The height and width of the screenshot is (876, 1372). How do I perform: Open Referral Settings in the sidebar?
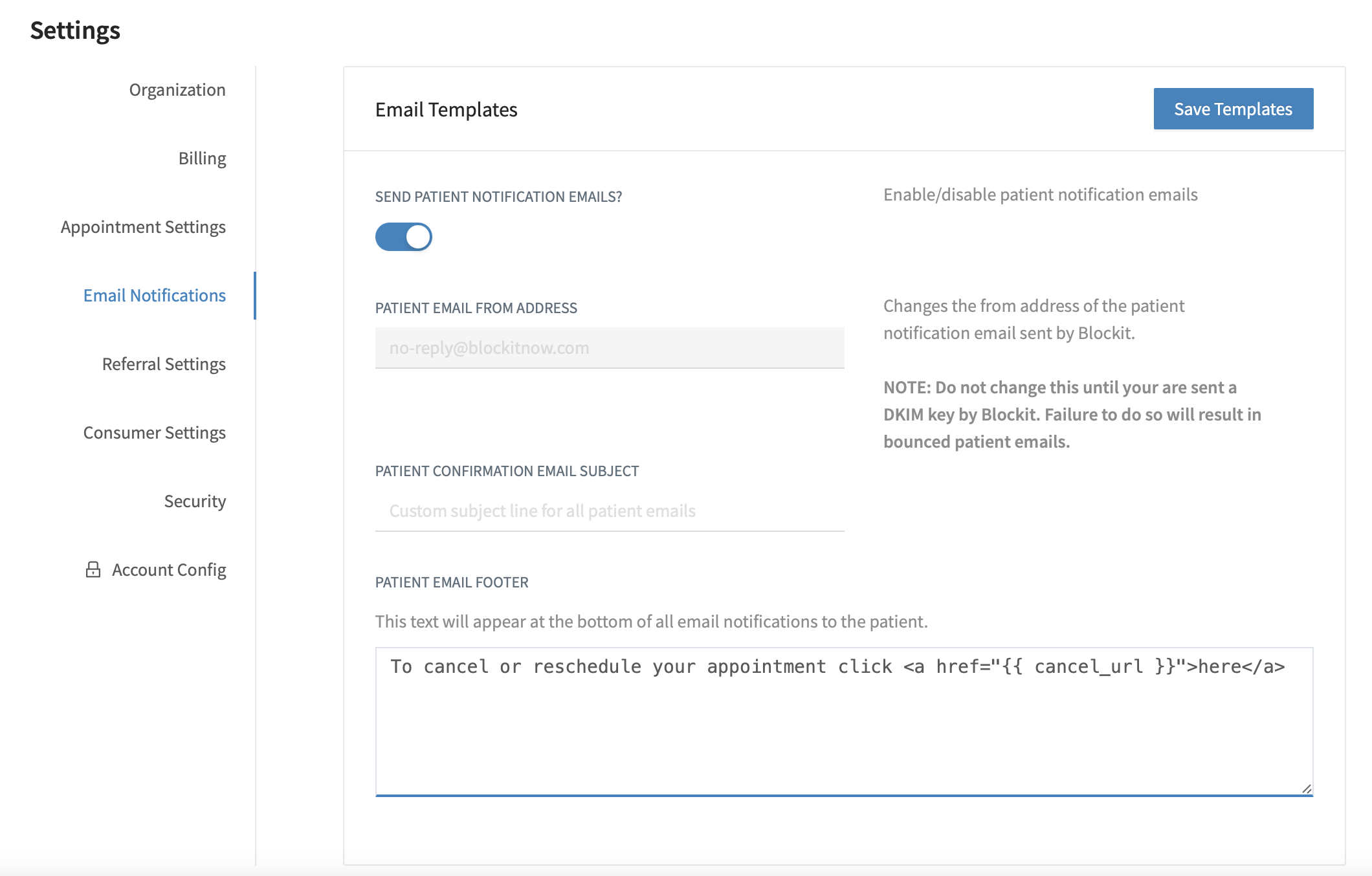pyautogui.click(x=164, y=364)
